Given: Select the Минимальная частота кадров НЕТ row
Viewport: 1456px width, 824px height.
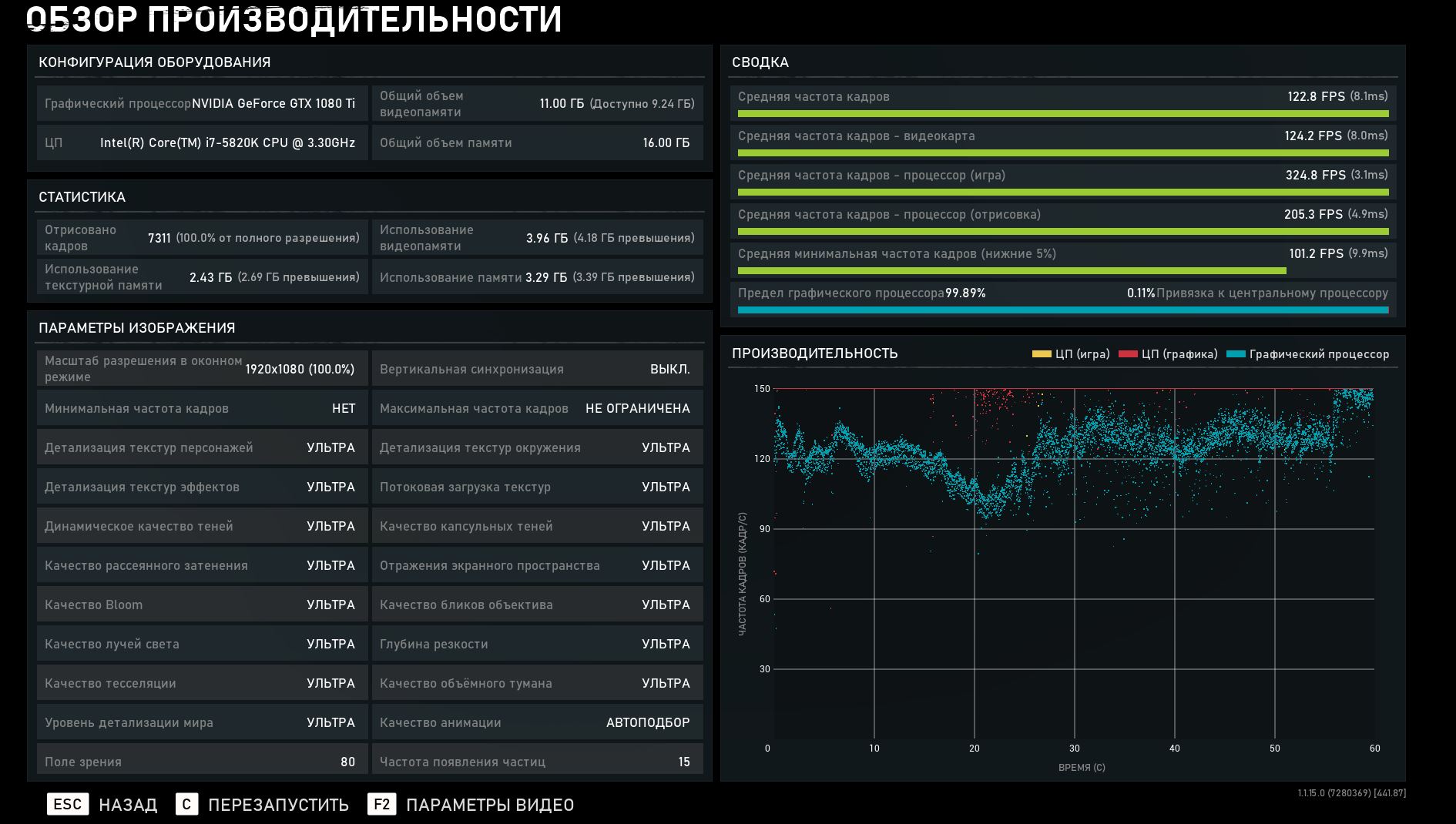Looking at the screenshot, I should 202,409.
